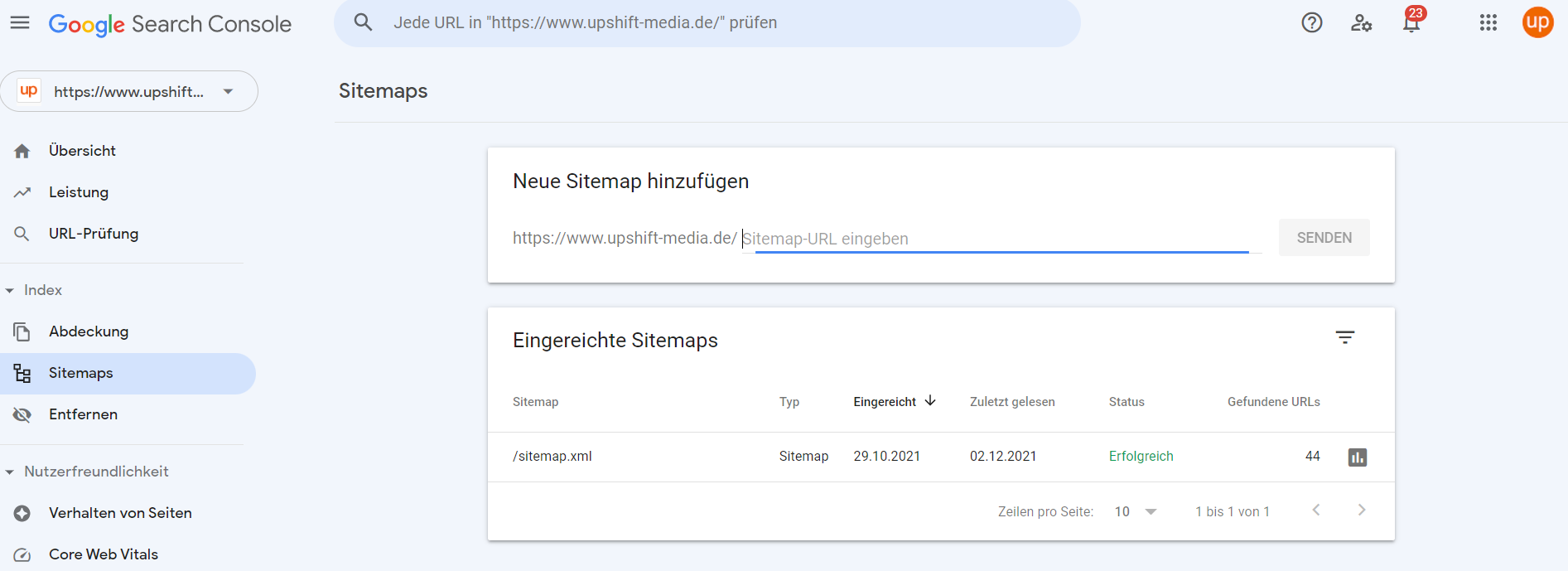The width and height of the screenshot is (1568, 571).
Task: Sort by Eingereicht column arrow
Action: point(930,401)
